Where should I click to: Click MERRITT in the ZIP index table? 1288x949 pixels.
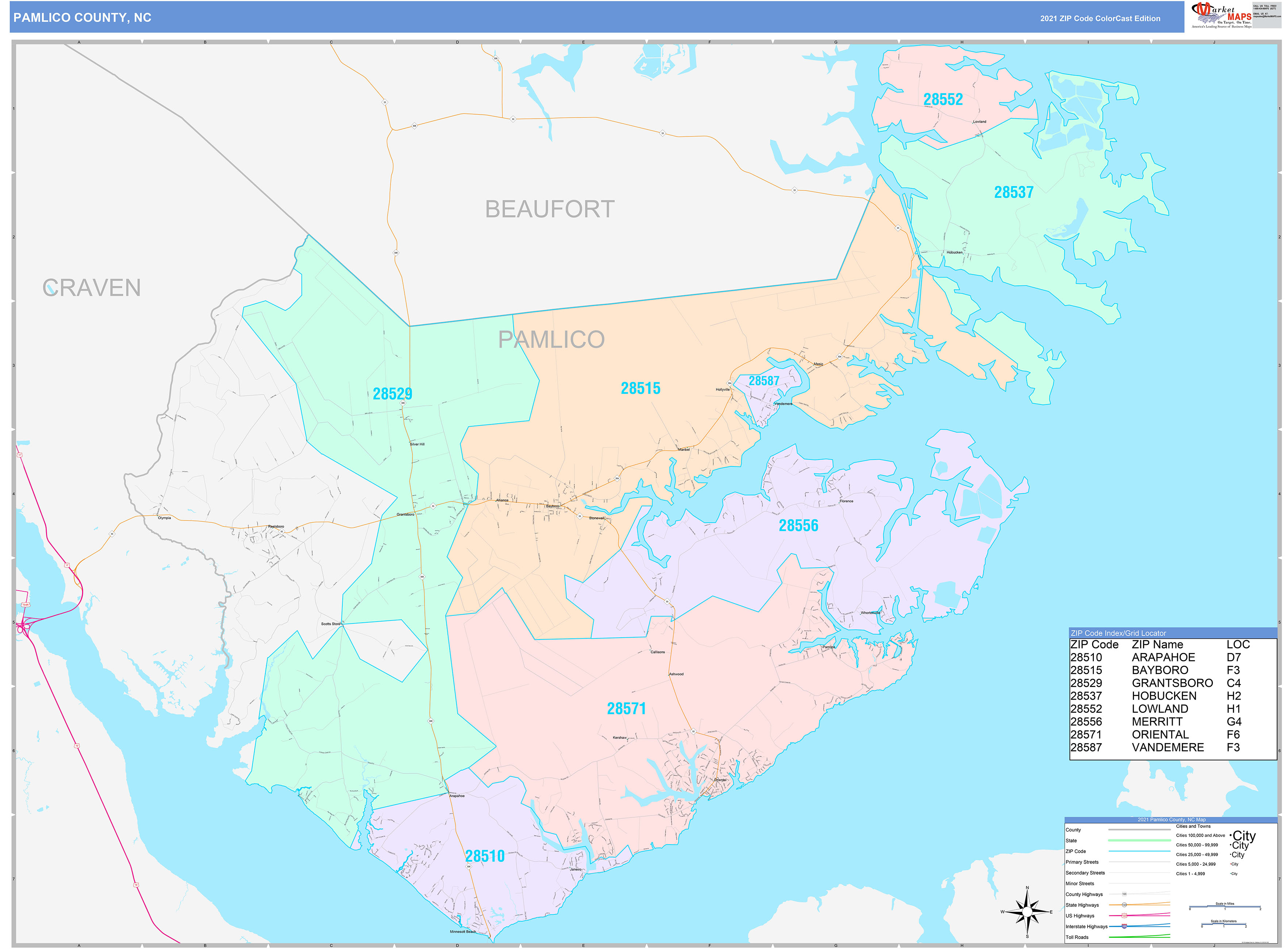pos(1157,722)
